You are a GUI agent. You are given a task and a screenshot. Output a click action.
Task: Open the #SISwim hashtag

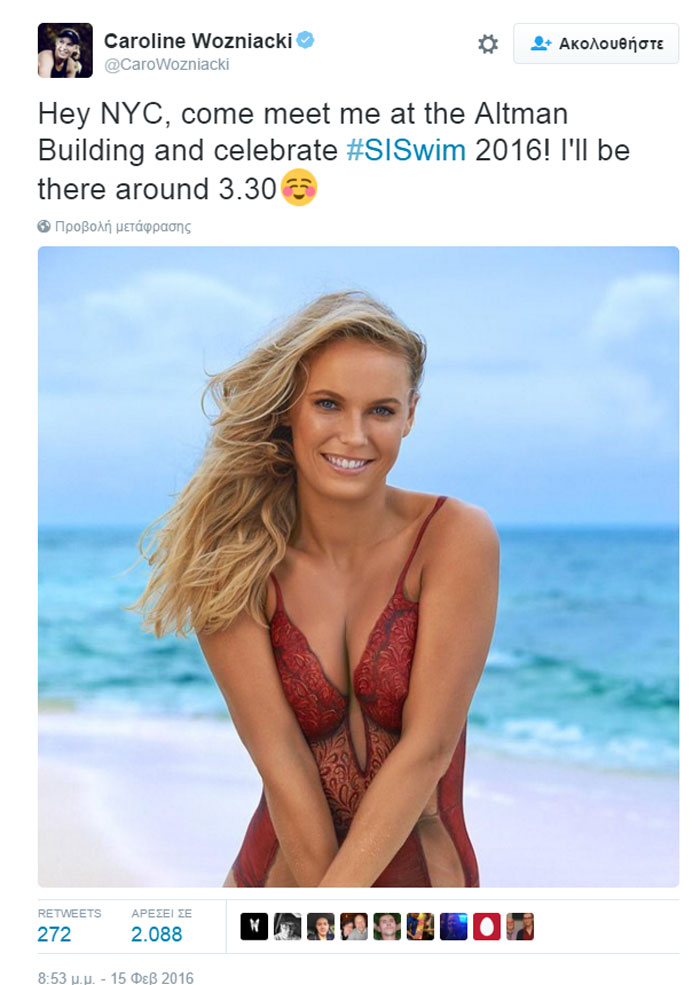pos(406,151)
